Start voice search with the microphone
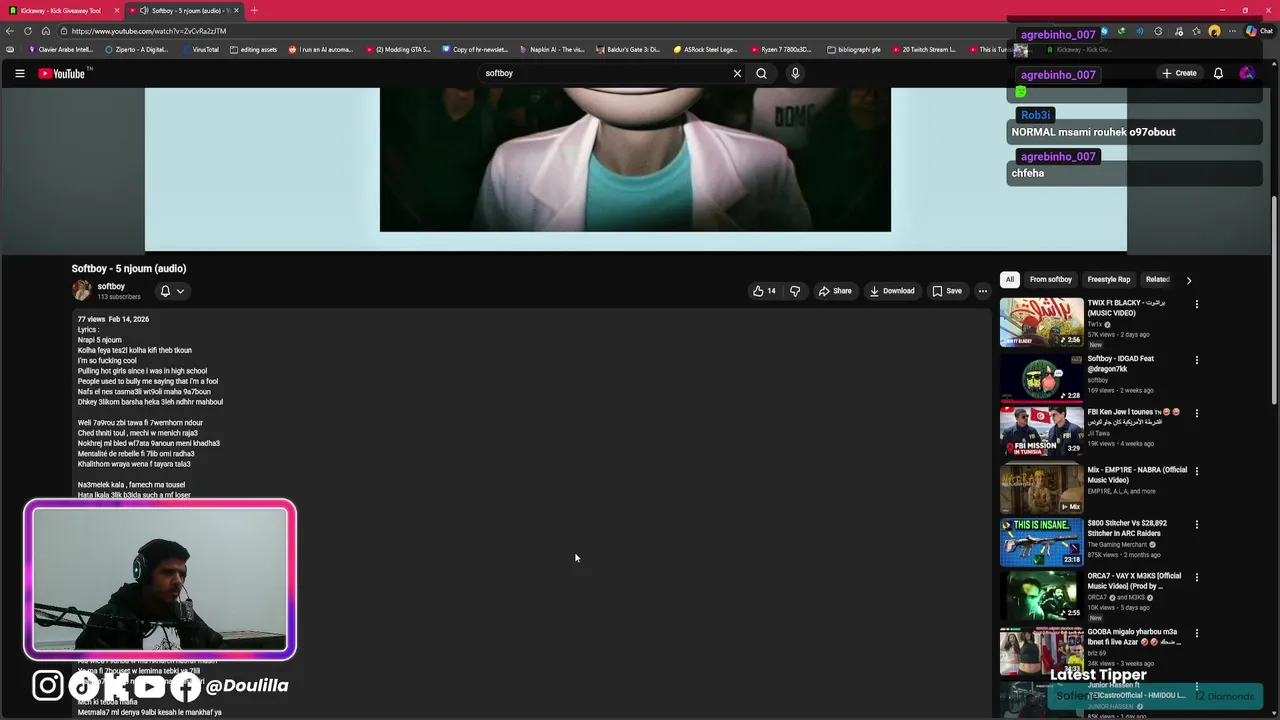This screenshot has width=1280, height=720. [795, 73]
